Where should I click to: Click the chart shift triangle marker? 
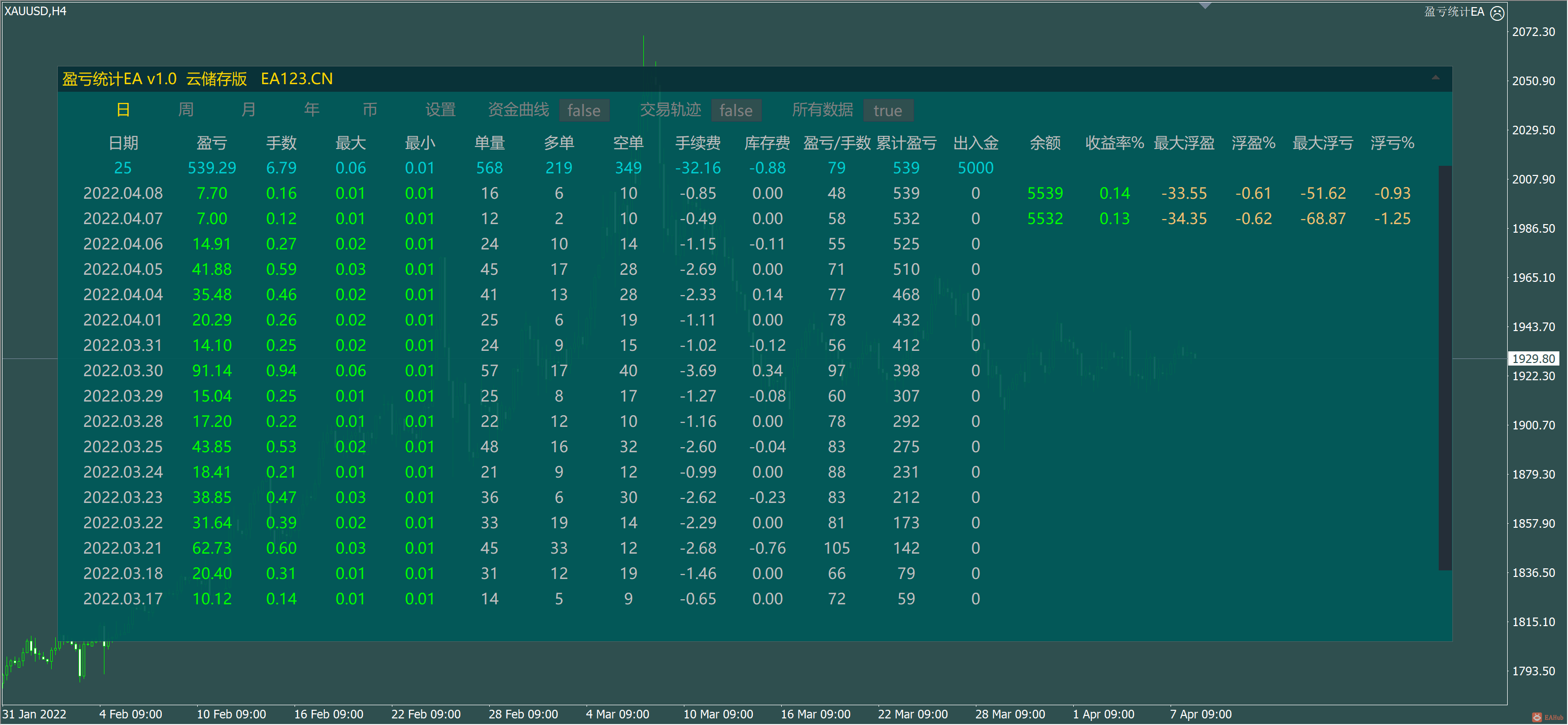[1205, 6]
